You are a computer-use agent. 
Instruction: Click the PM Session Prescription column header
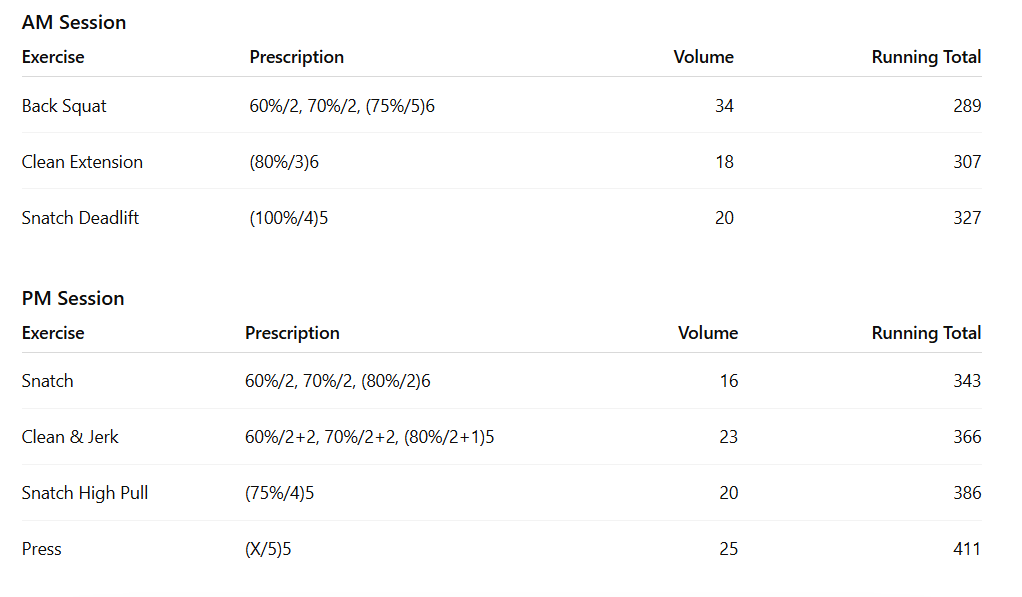[x=292, y=333]
